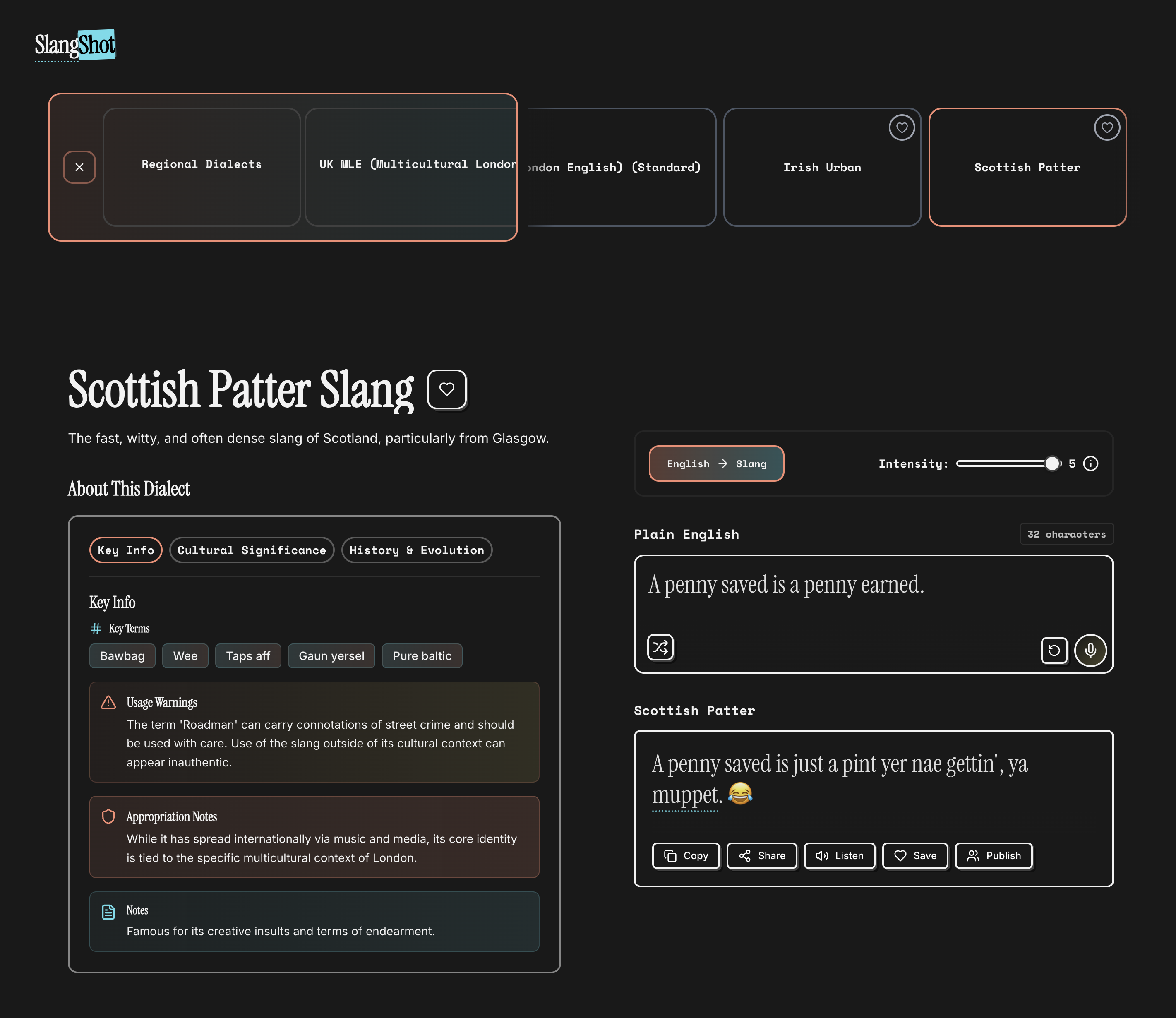Image resolution: width=1176 pixels, height=1018 pixels.
Task: Click the SlangShot logo
Action: (75, 46)
